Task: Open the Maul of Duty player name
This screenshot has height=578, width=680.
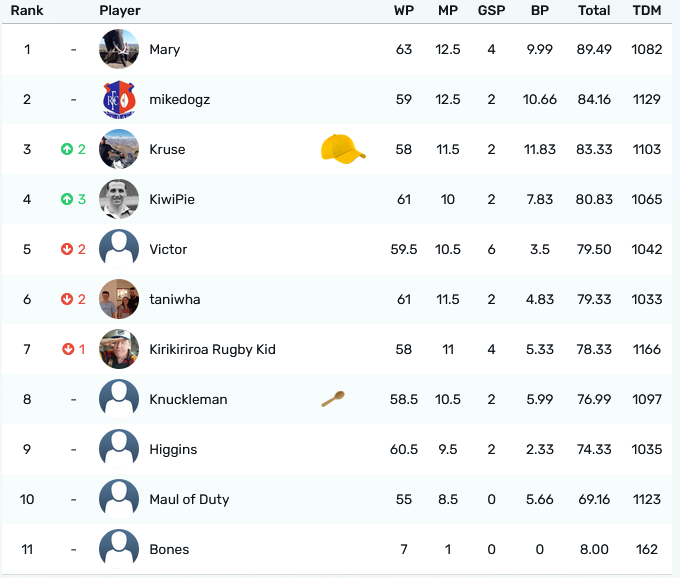Action: pyautogui.click(x=188, y=499)
